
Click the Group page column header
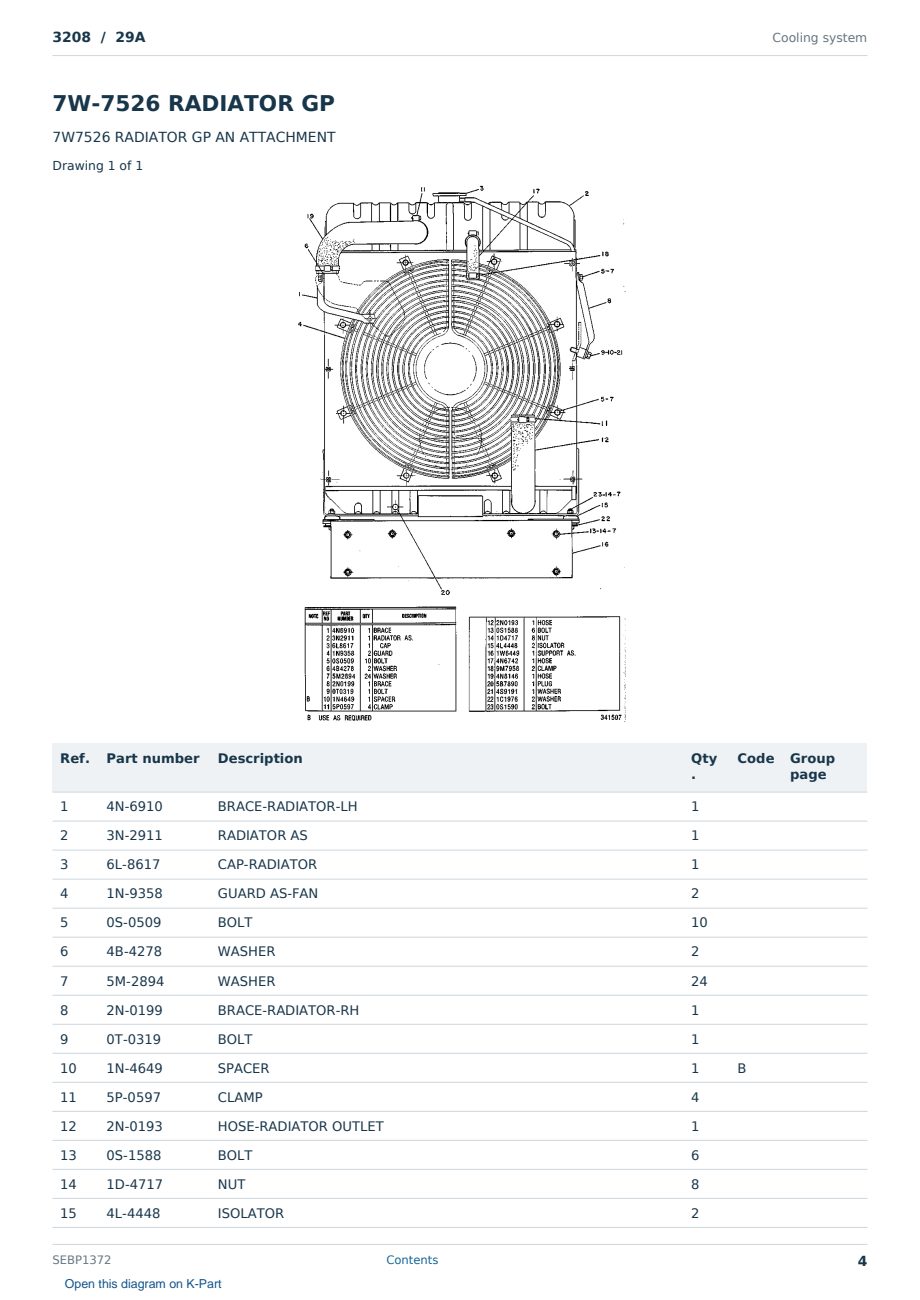pyautogui.click(x=812, y=766)
